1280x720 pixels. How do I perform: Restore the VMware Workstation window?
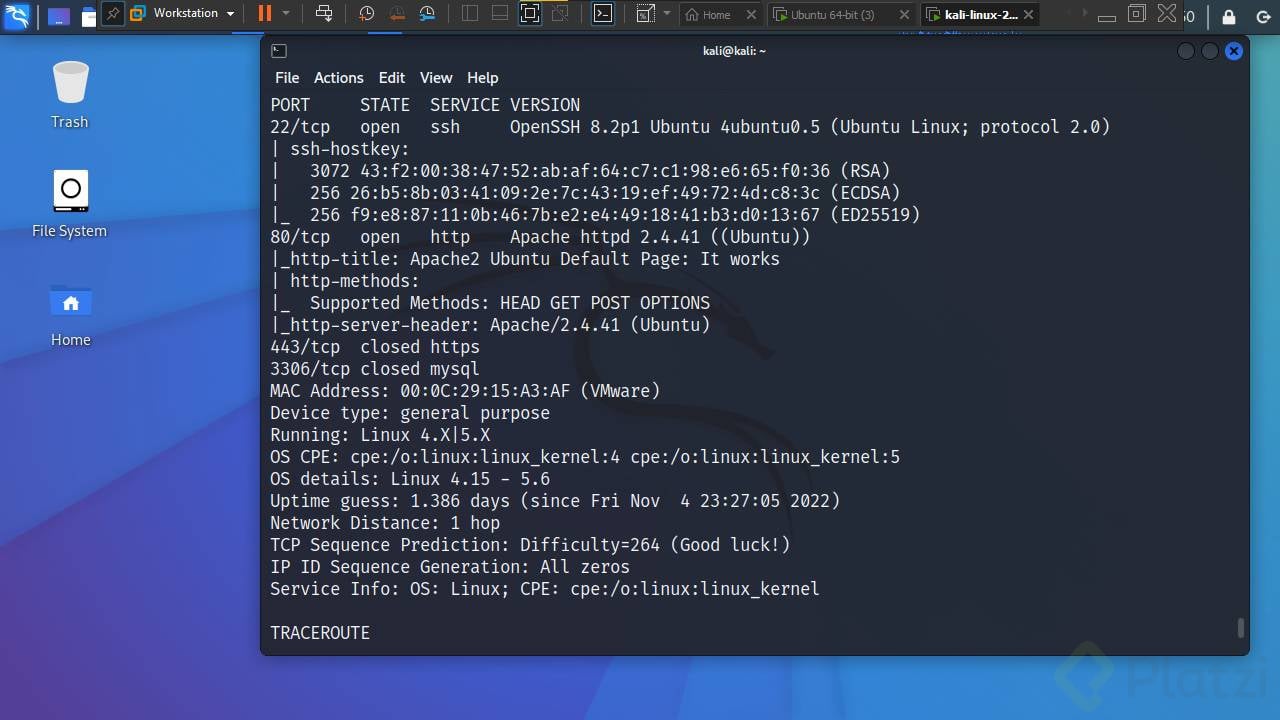1136,13
